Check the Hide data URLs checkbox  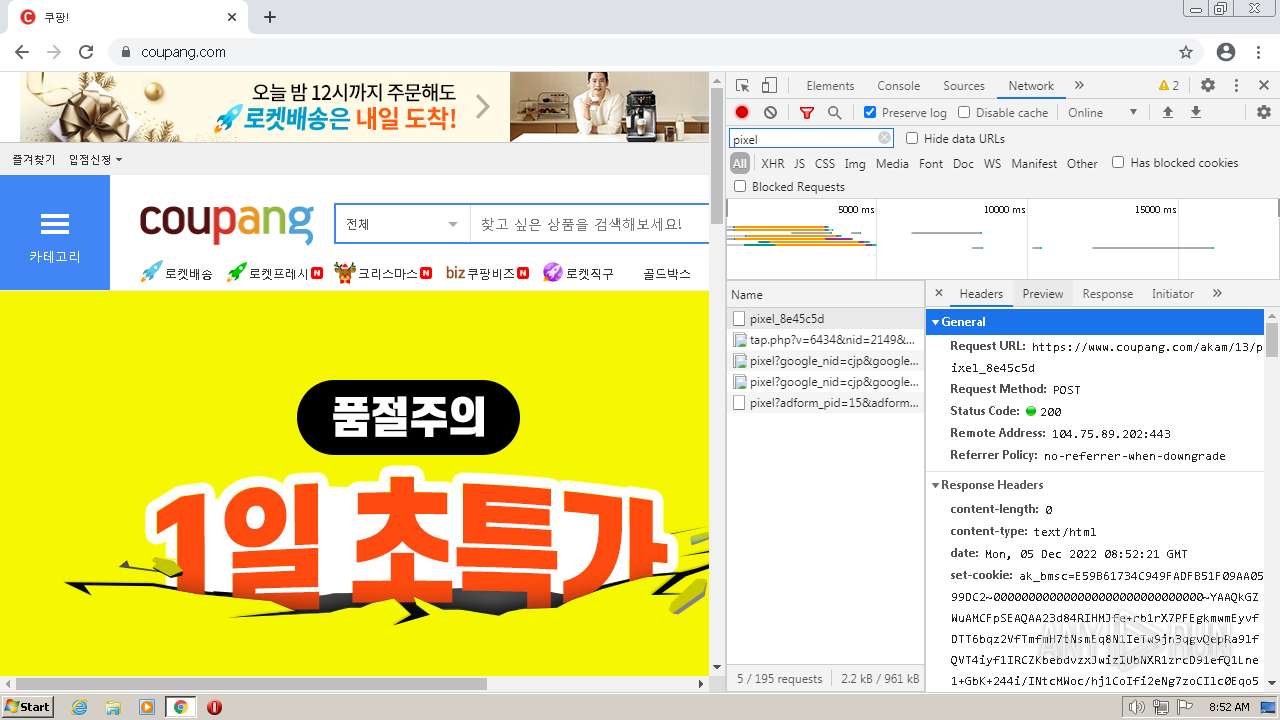[912, 139]
